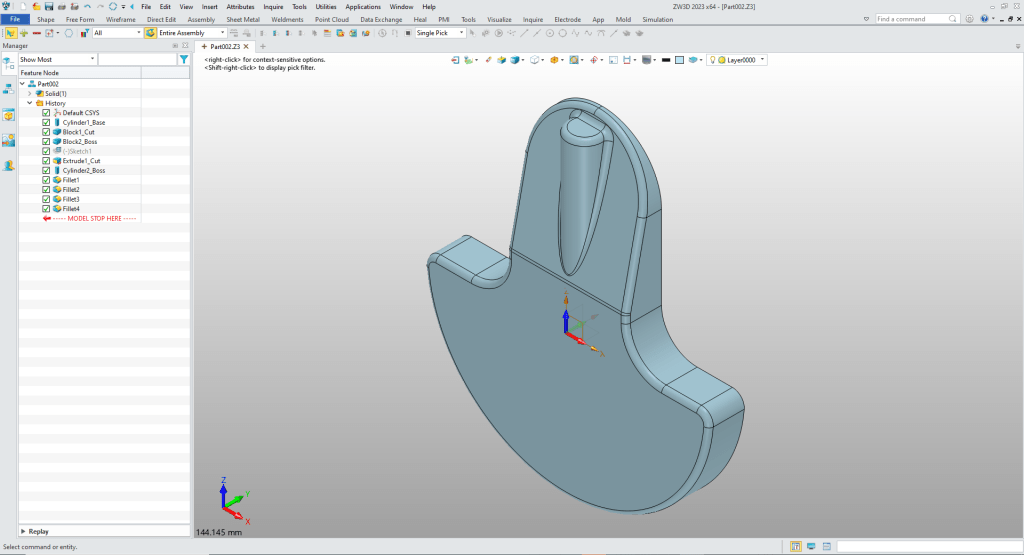Uncheck the Block1_Cut feature checkbox
This screenshot has width=1024, height=555.
pos(46,132)
